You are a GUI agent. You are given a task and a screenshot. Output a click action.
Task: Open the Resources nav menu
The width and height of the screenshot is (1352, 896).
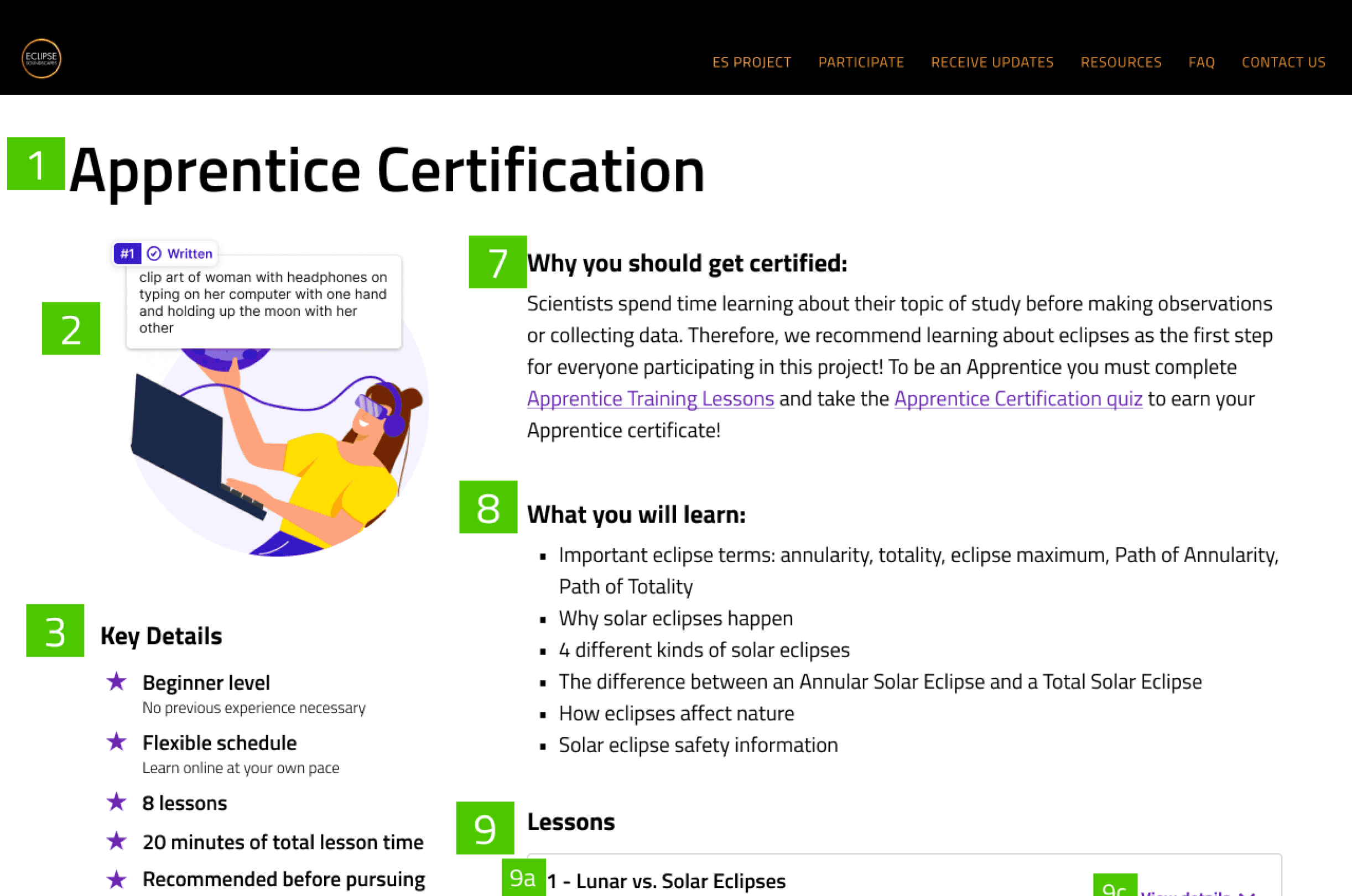(1121, 62)
